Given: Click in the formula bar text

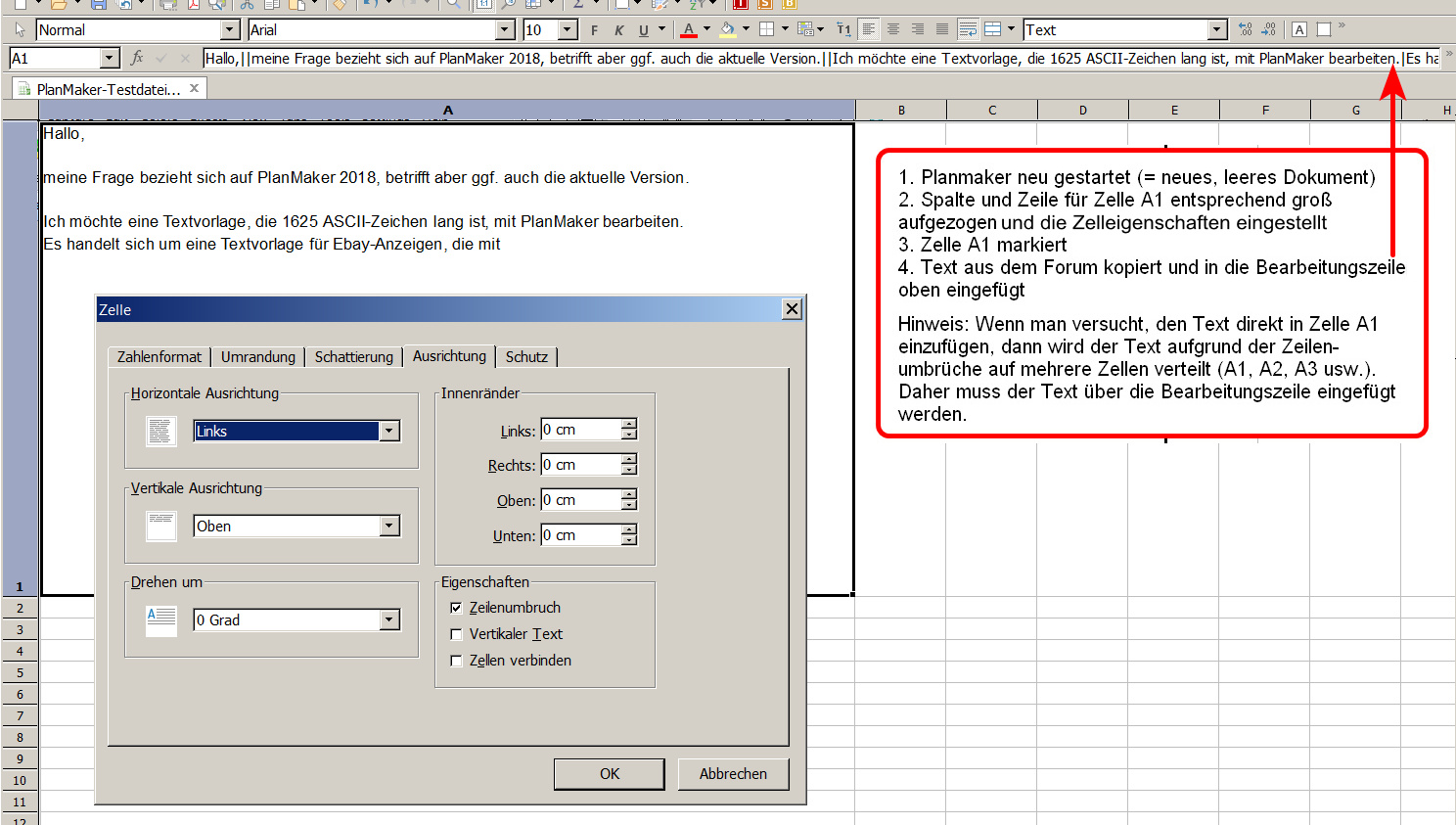Looking at the screenshot, I should 822,59.
